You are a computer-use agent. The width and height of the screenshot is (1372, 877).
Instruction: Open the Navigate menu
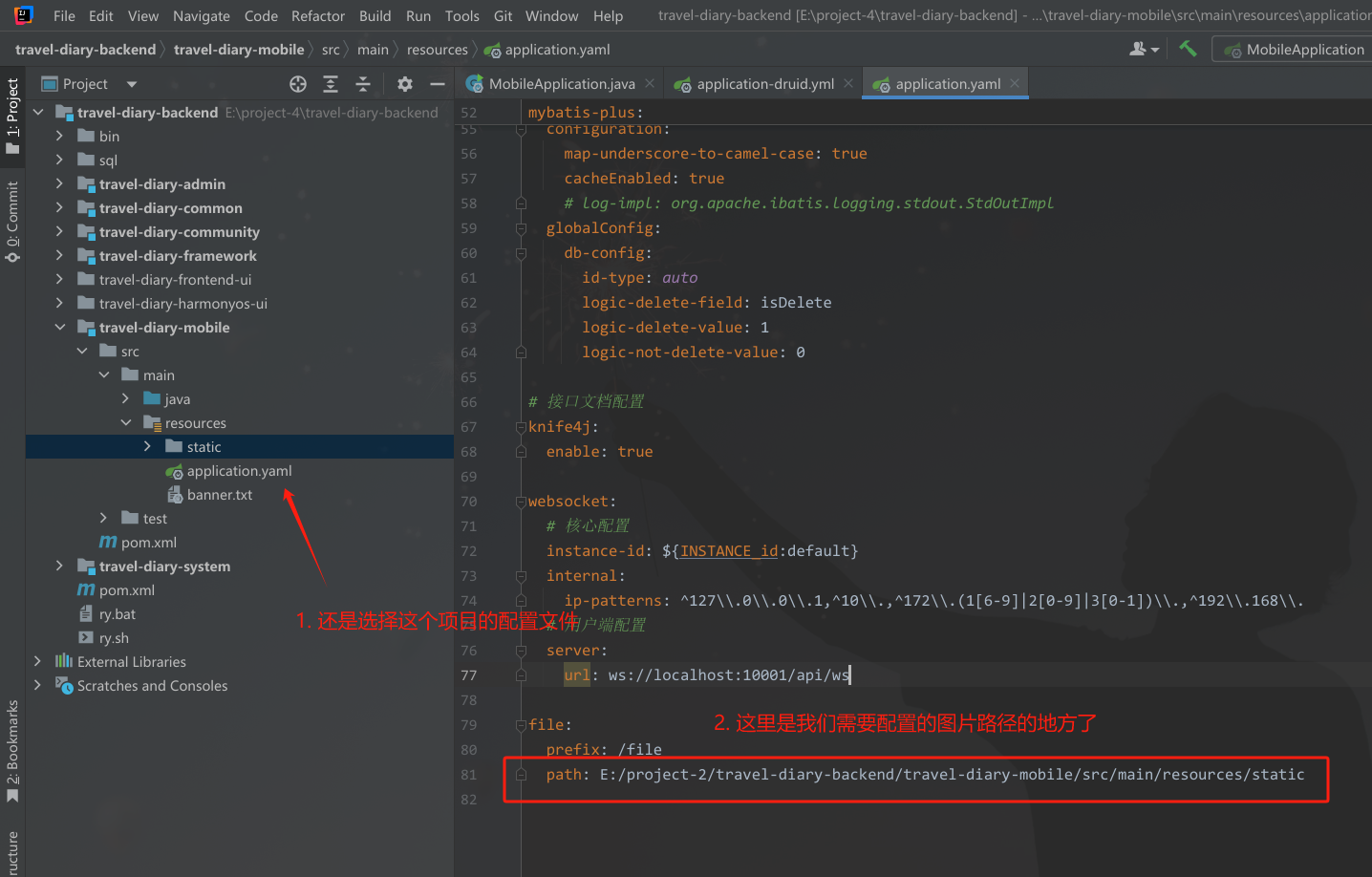pos(202,16)
